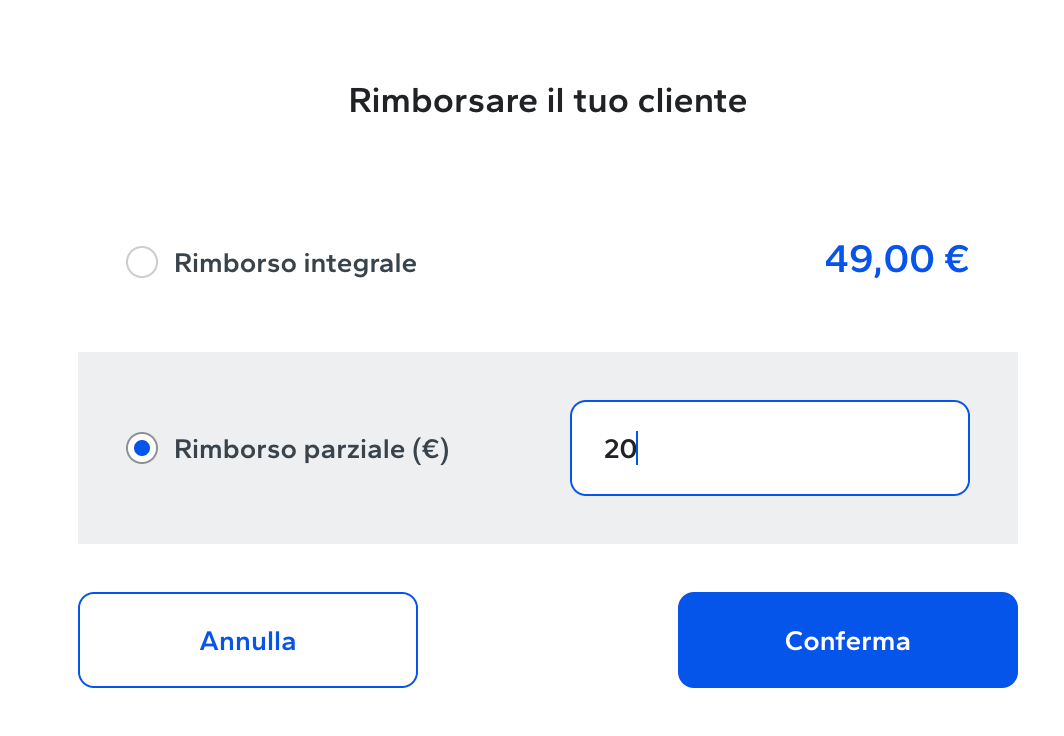Viewport: 1064px width, 736px height.
Task: Click the Rimborsare il tuo cliente title
Action: [x=546, y=100]
